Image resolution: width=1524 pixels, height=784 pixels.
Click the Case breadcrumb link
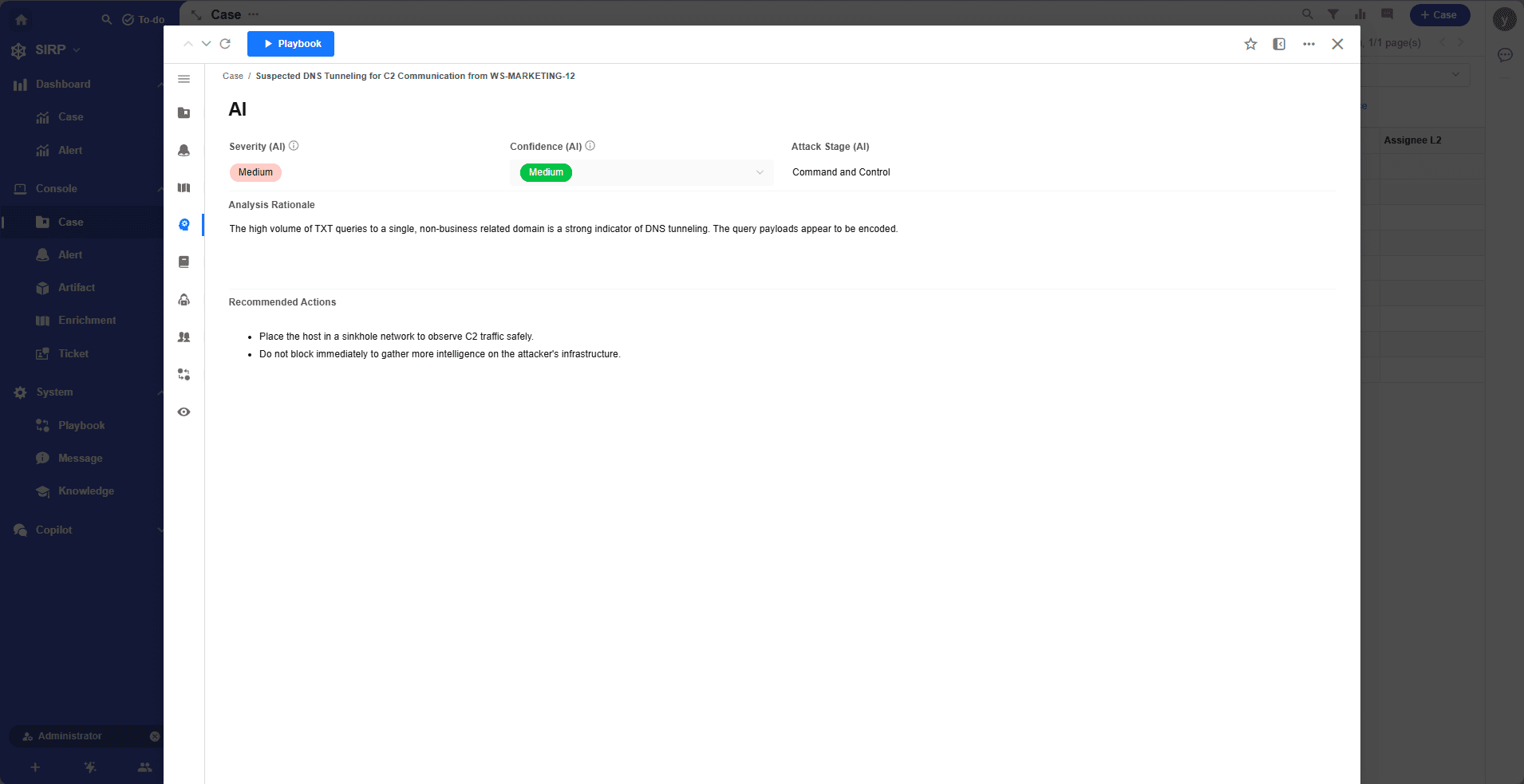[233, 77]
